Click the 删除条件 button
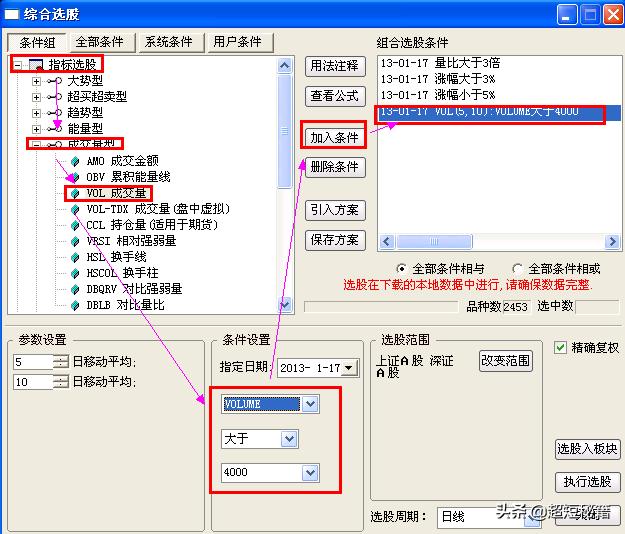The width and height of the screenshot is (625, 534). [x=335, y=167]
